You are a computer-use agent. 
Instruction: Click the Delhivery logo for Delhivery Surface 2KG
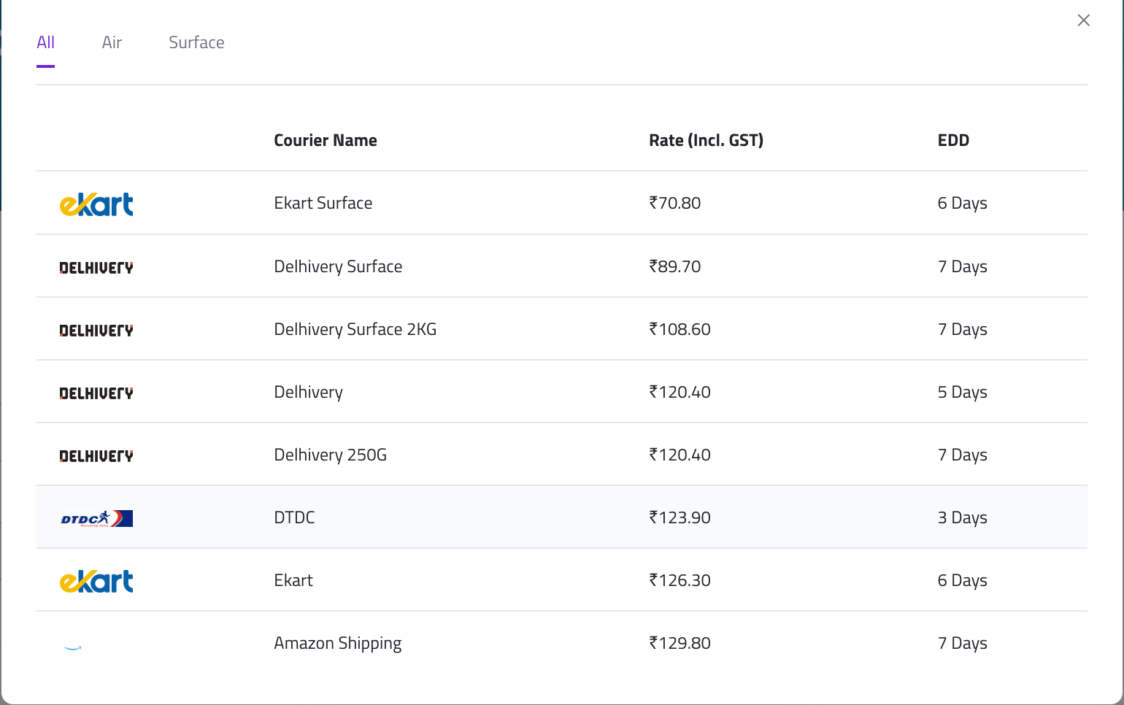[96, 330]
